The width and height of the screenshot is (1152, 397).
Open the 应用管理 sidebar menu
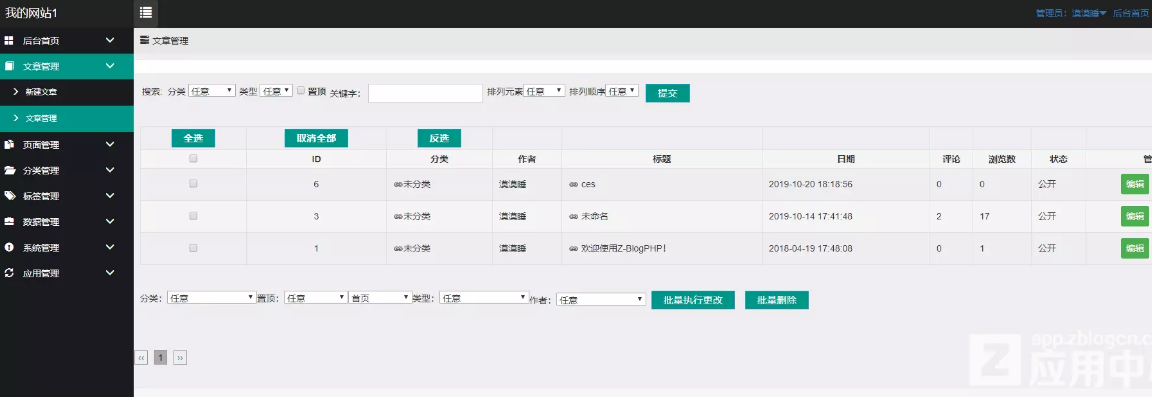67,273
